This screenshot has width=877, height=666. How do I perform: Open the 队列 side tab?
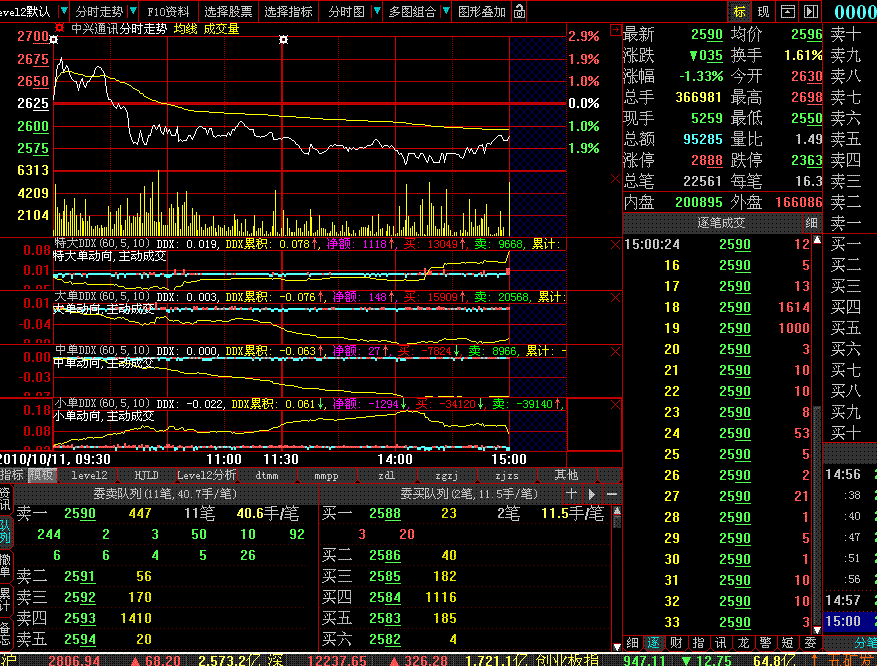(5, 532)
